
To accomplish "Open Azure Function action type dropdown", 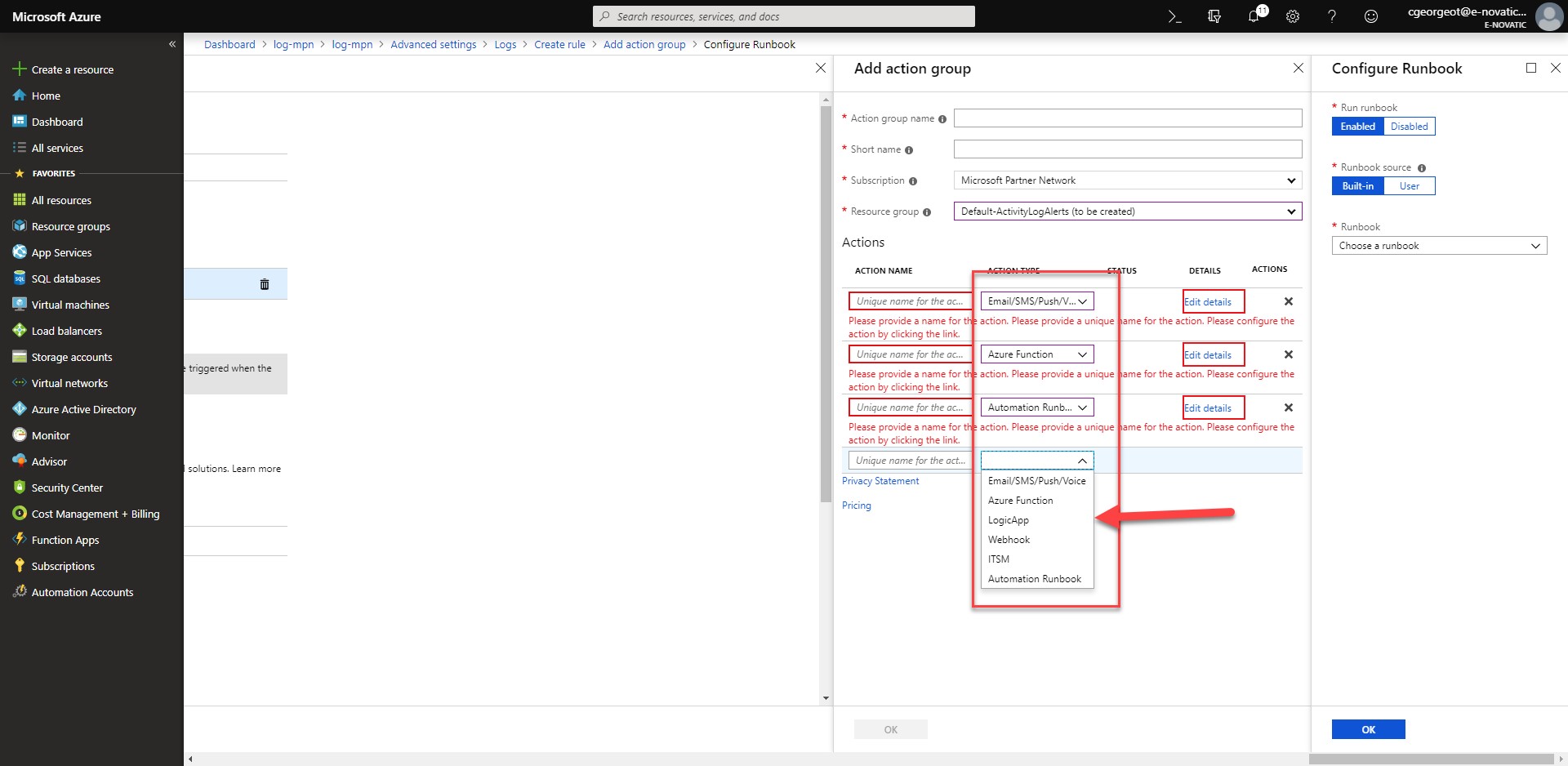I will [1037, 354].
